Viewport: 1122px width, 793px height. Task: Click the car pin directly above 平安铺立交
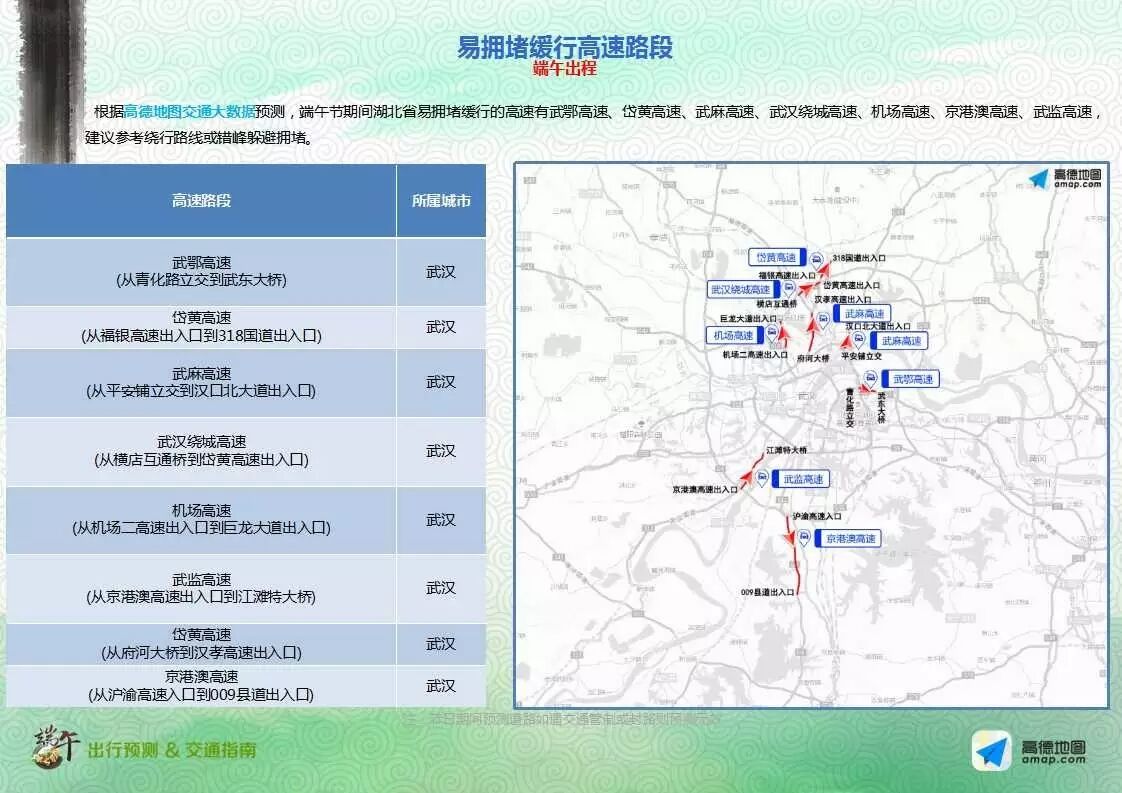click(859, 340)
